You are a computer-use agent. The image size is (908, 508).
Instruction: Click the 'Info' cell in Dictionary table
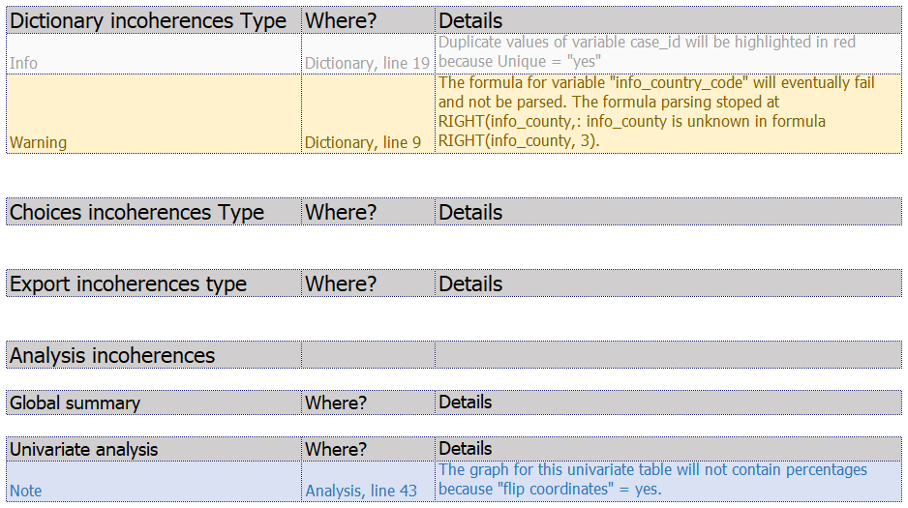154,54
